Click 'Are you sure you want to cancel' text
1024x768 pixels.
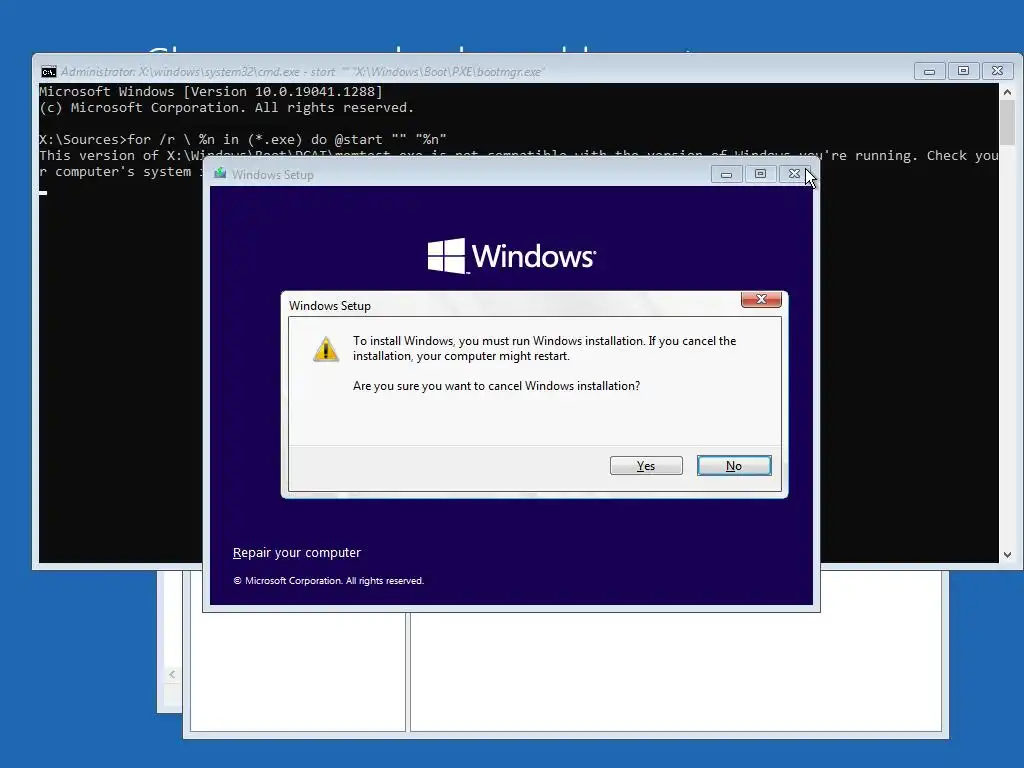click(496, 386)
